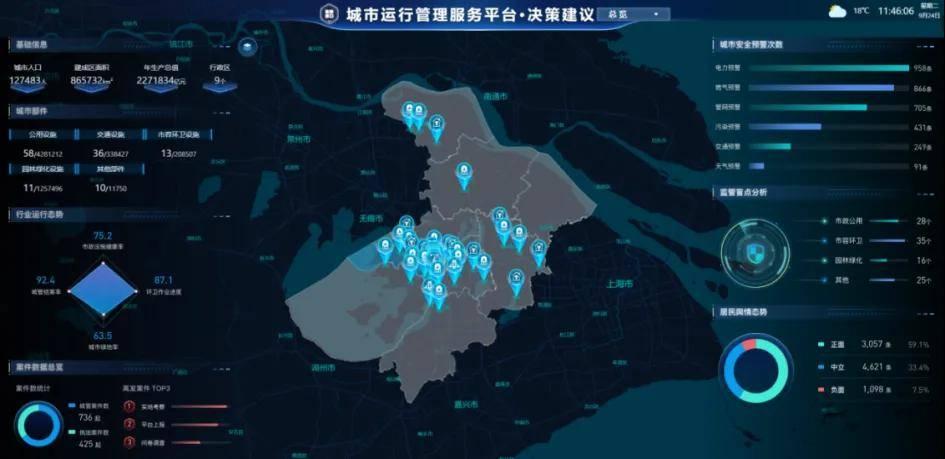This screenshot has width=945, height=459.
Task: Select the 公用设施 component tab
Action: (43, 134)
